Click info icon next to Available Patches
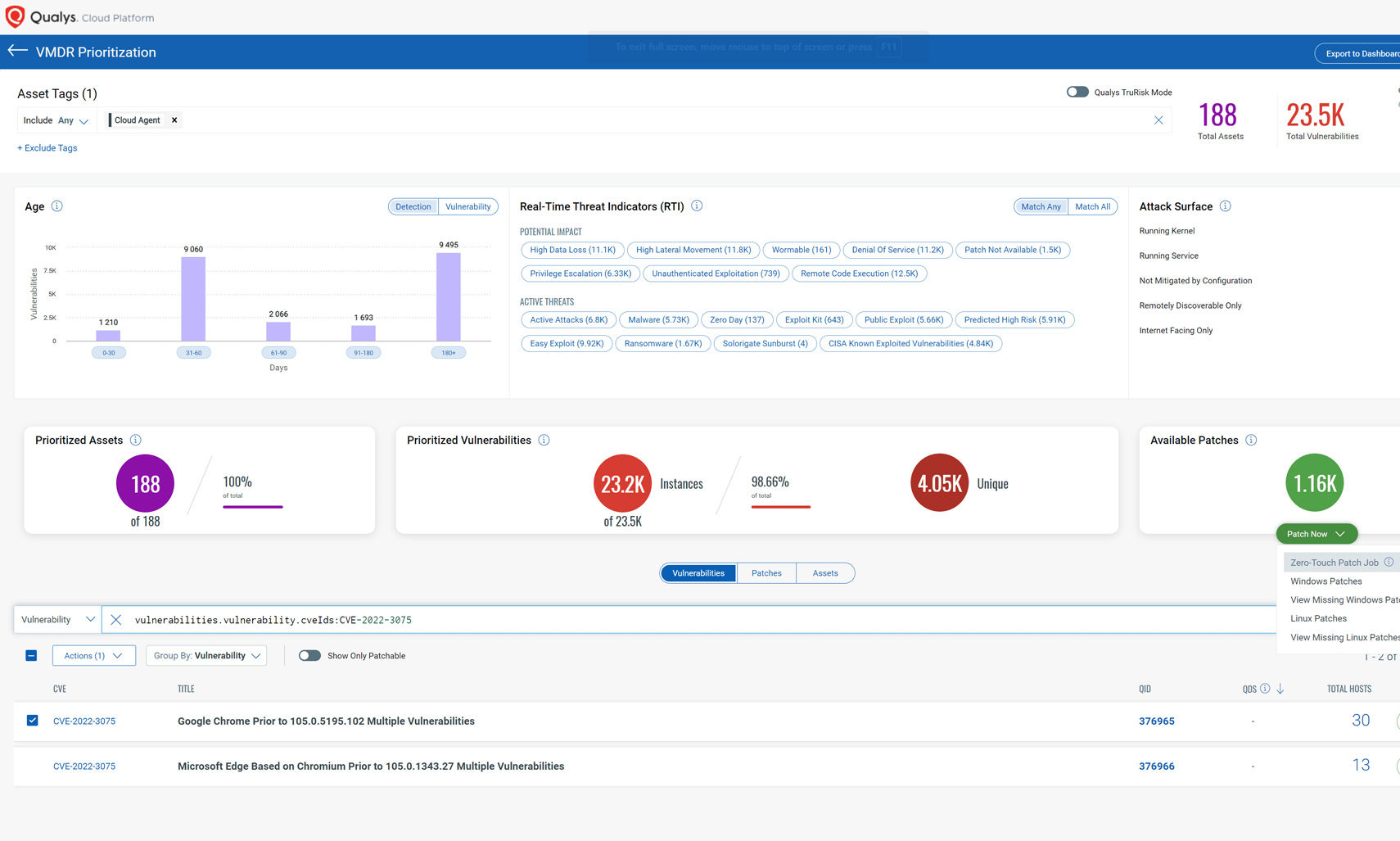 coord(1251,441)
